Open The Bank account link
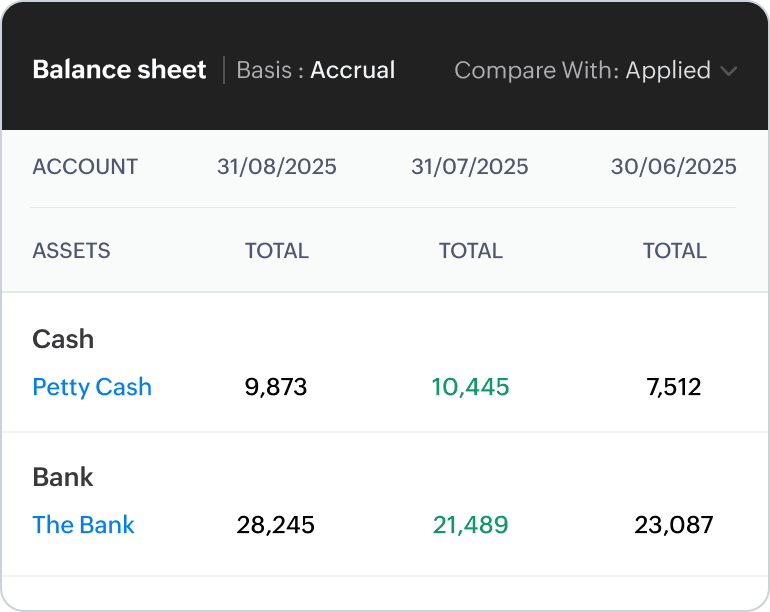This screenshot has width=770, height=612. pos(83,525)
